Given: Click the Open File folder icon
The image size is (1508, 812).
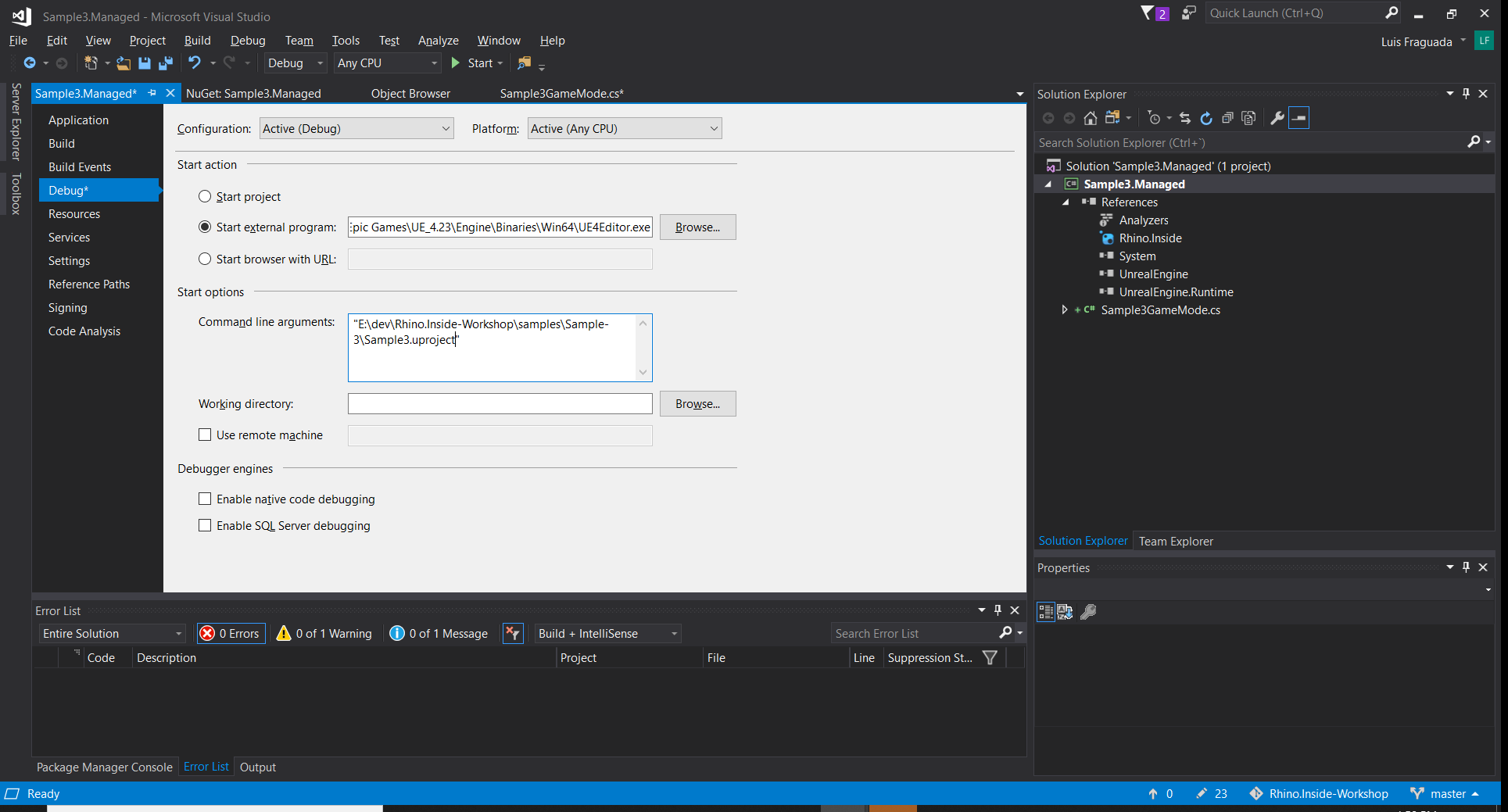Looking at the screenshot, I should (x=124, y=63).
